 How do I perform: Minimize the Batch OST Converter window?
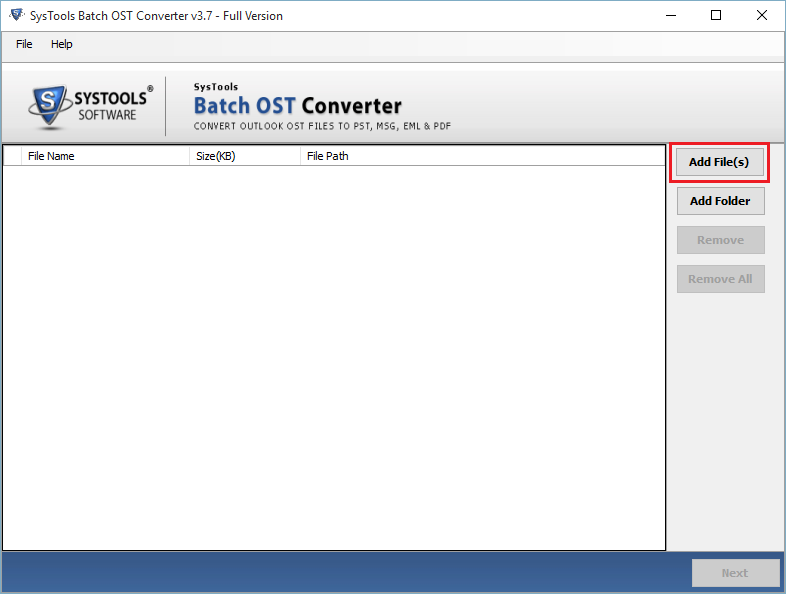coord(671,16)
